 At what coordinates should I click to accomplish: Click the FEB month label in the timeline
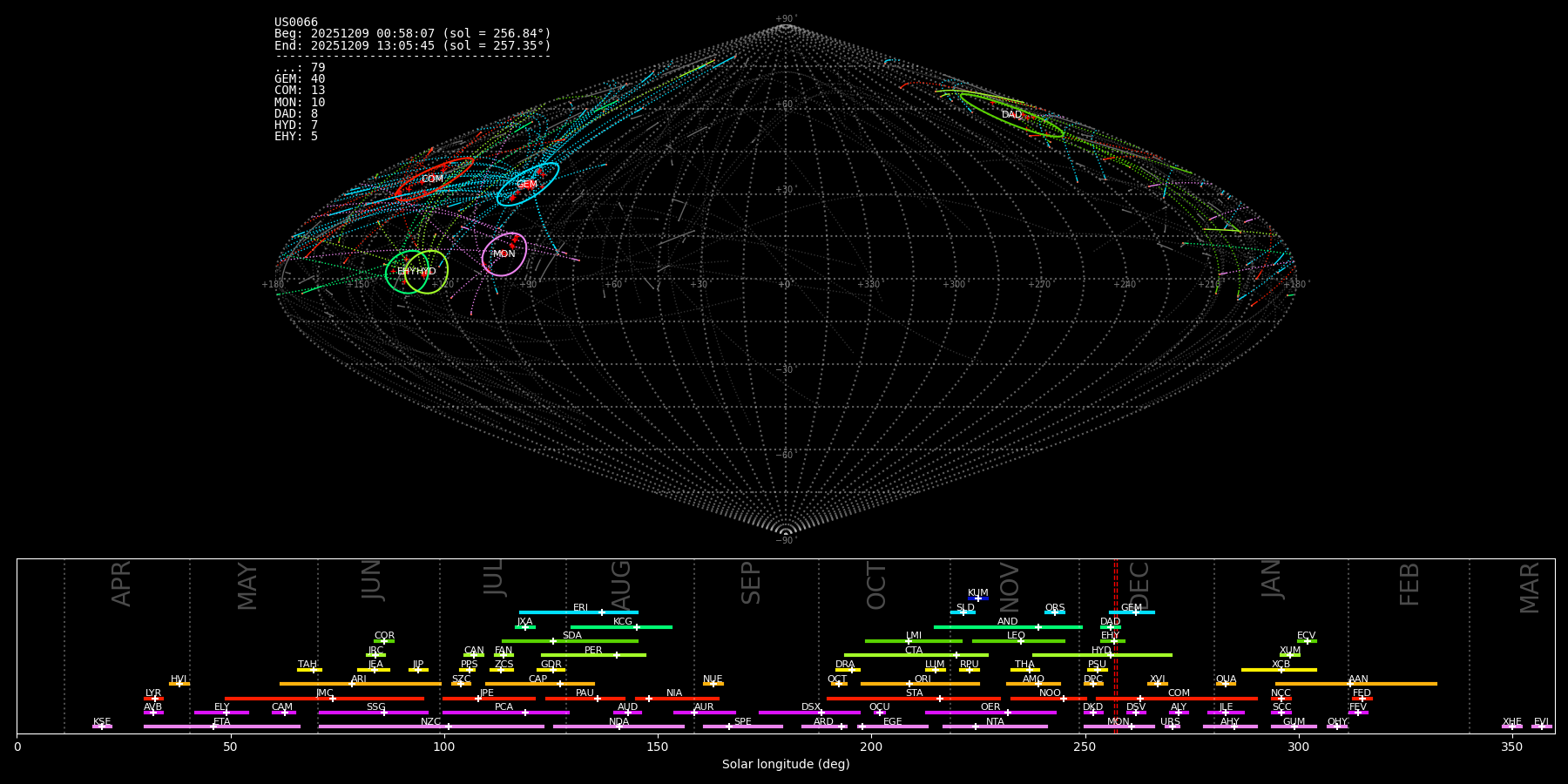coord(1409,584)
